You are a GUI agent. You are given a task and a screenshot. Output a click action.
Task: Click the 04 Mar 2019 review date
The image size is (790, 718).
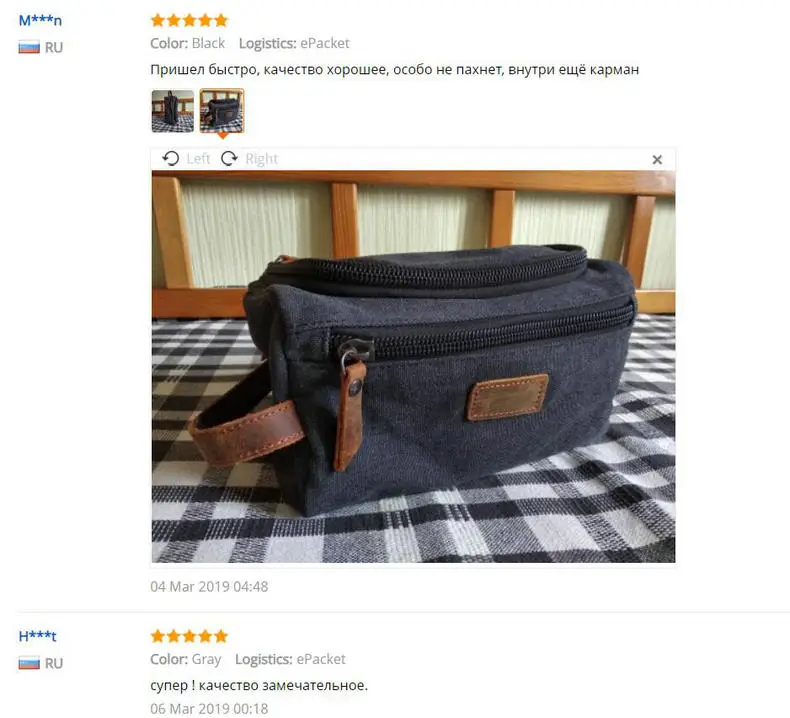pyautogui.click(x=209, y=586)
